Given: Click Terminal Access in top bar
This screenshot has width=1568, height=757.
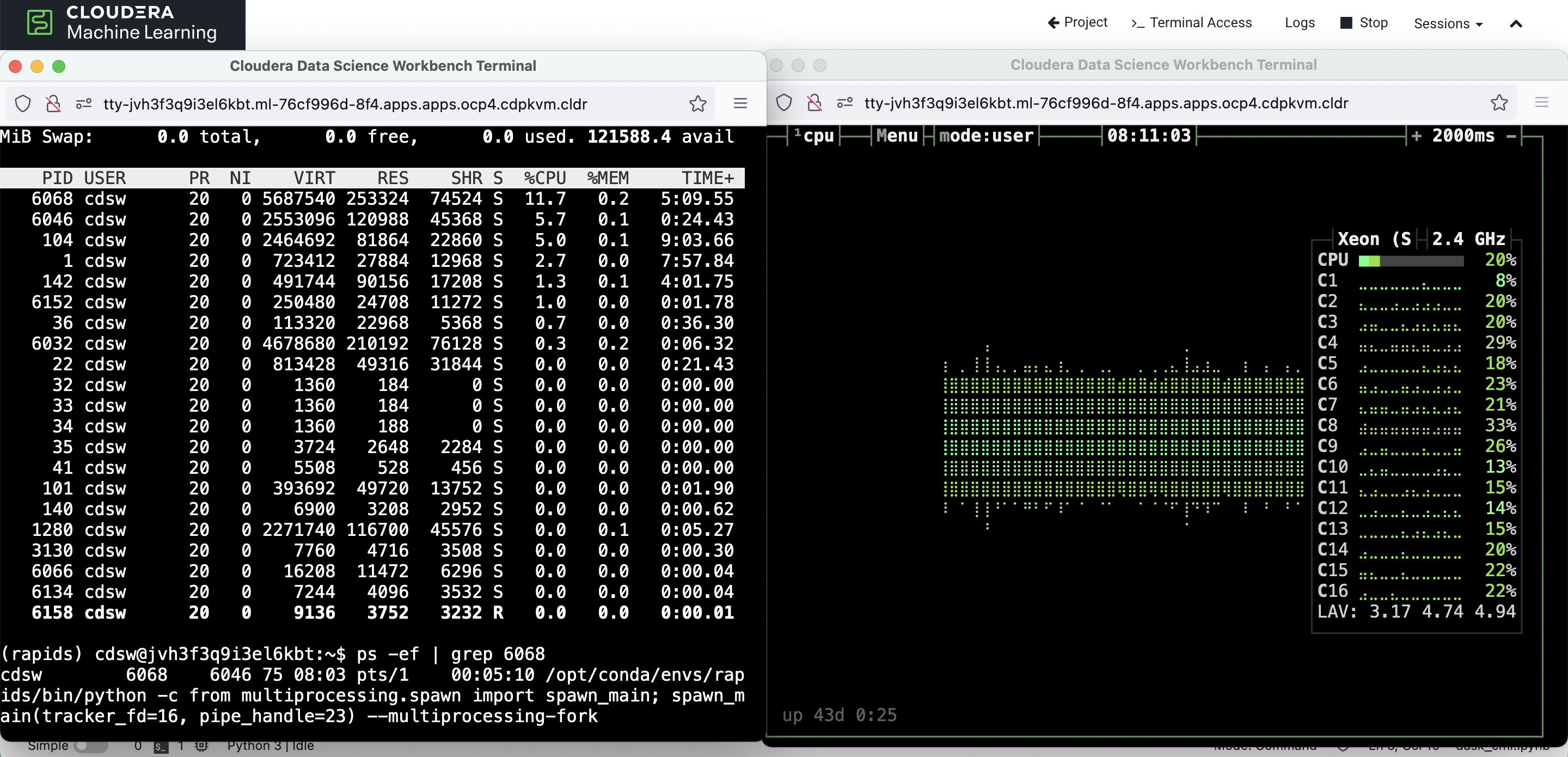Looking at the screenshot, I should tap(1191, 22).
